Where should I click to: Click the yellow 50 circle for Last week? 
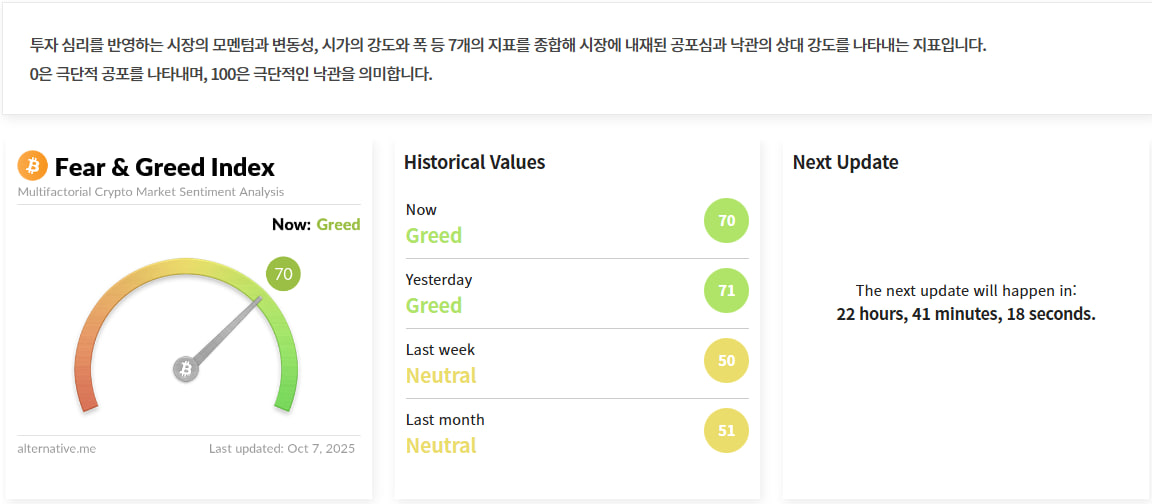(726, 361)
